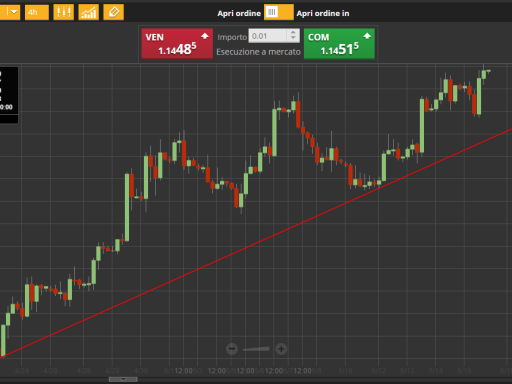This screenshot has height=384, width=512.
Task: Click the COM buy button at 1.14515
Action: (x=339, y=44)
